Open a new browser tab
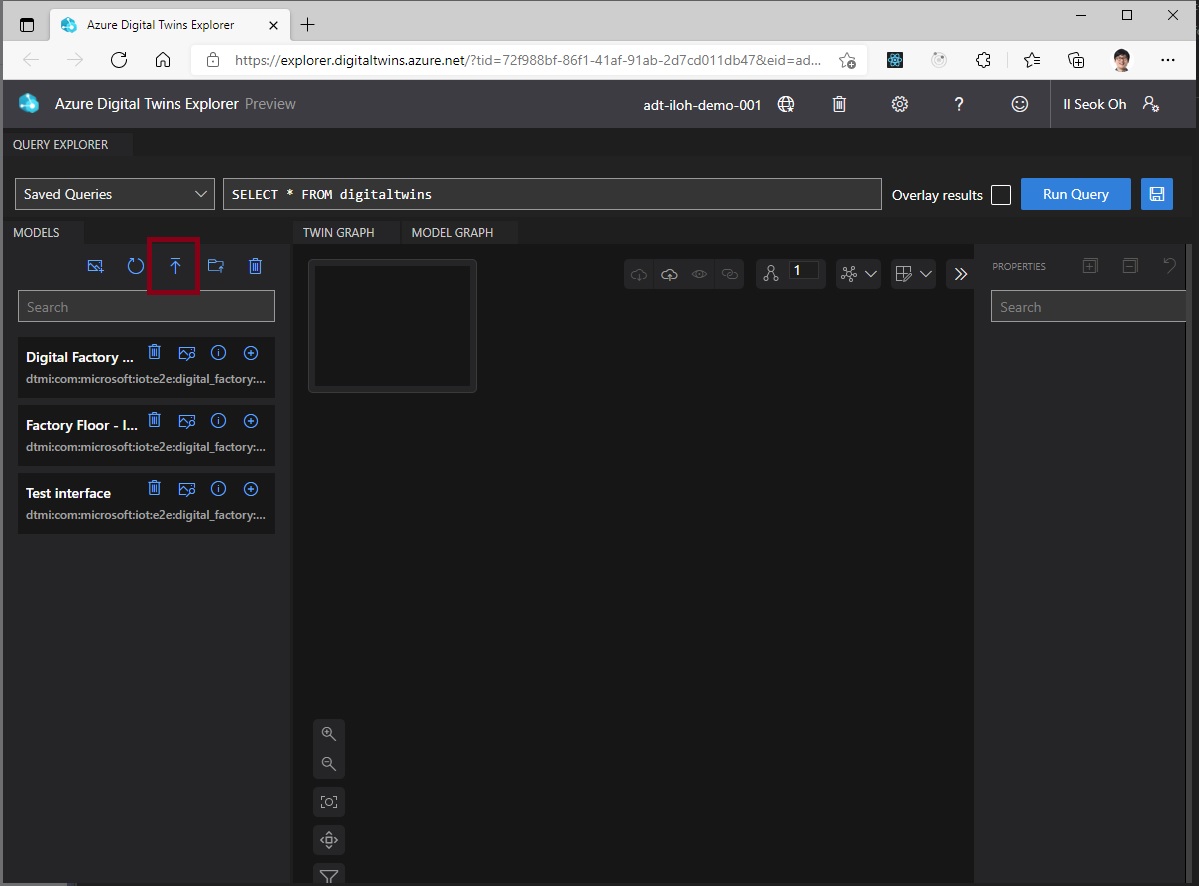The height and width of the screenshot is (886, 1199). click(x=307, y=24)
